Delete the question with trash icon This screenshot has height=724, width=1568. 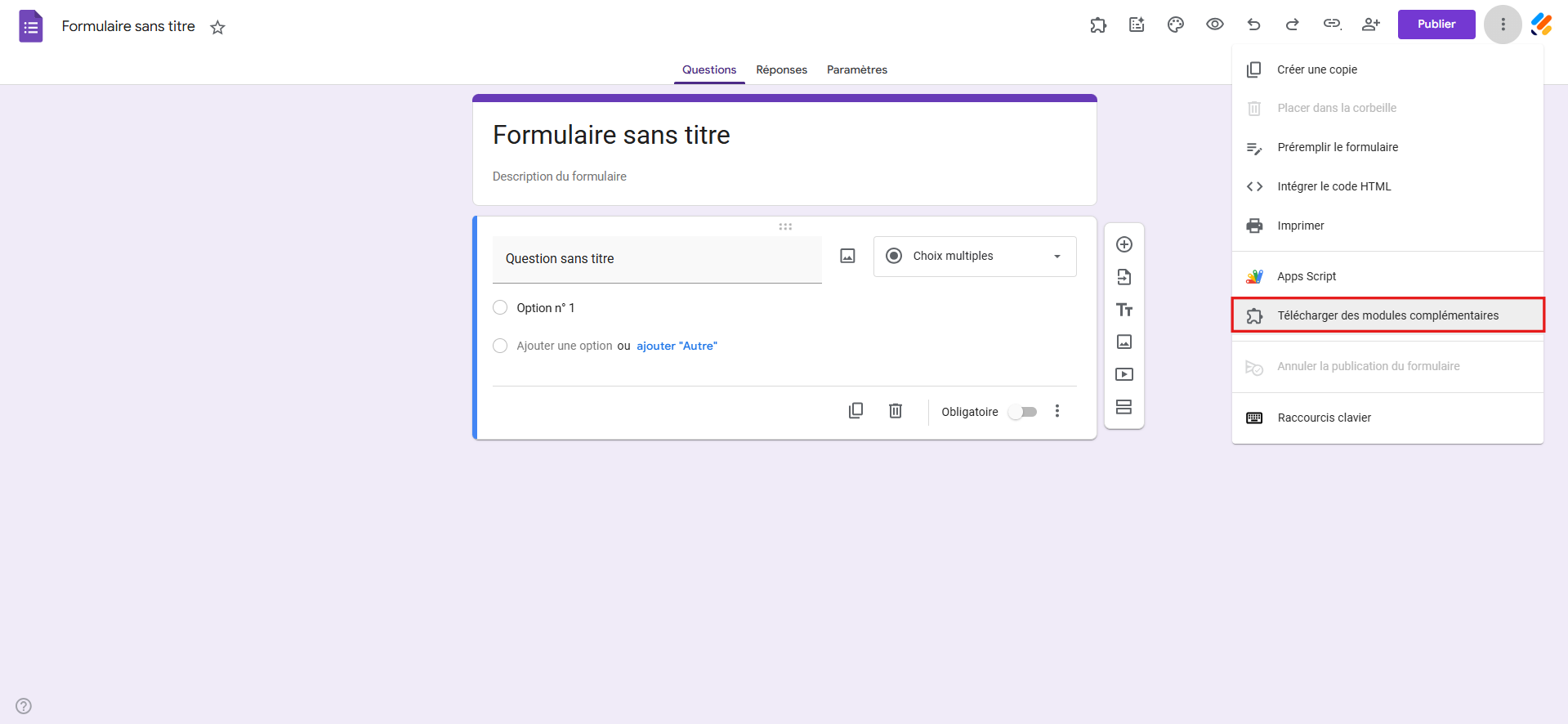pos(896,410)
